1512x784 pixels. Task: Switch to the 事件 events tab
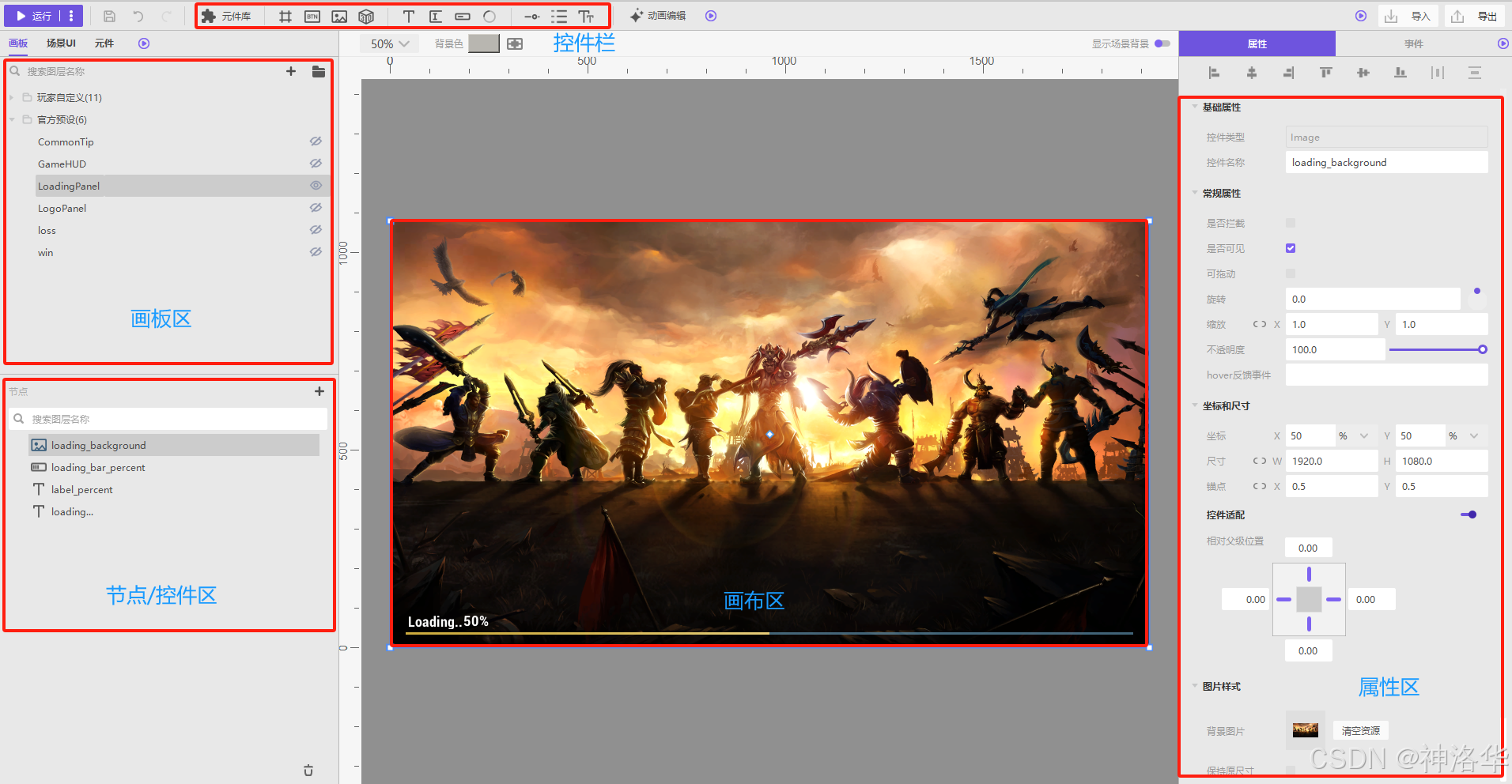(x=1414, y=44)
